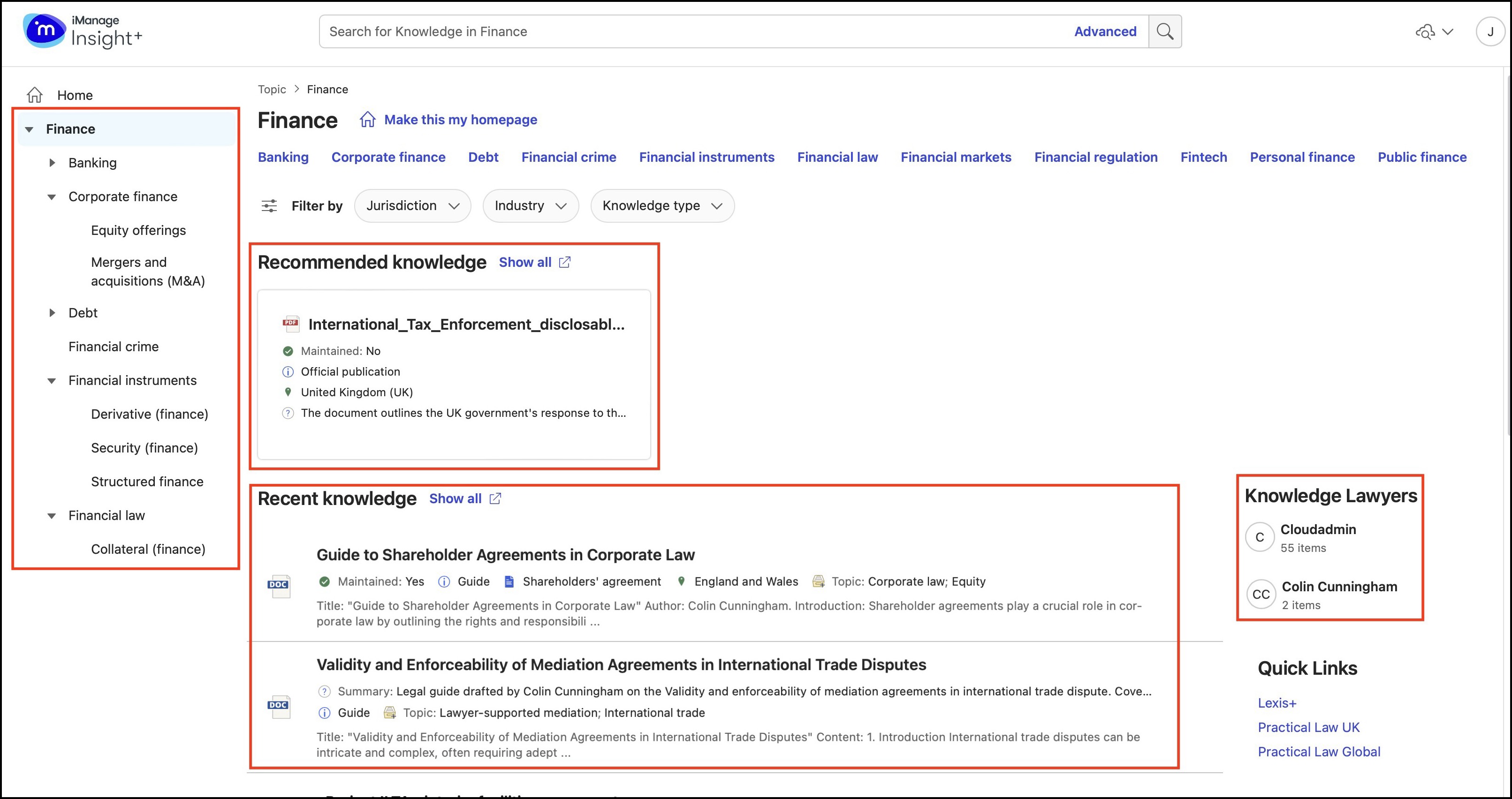Image resolution: width=1512 pixels, height=799 pixels.
Task: Open the Jurisdiction filter dropdown
Action: pos(412,206)
